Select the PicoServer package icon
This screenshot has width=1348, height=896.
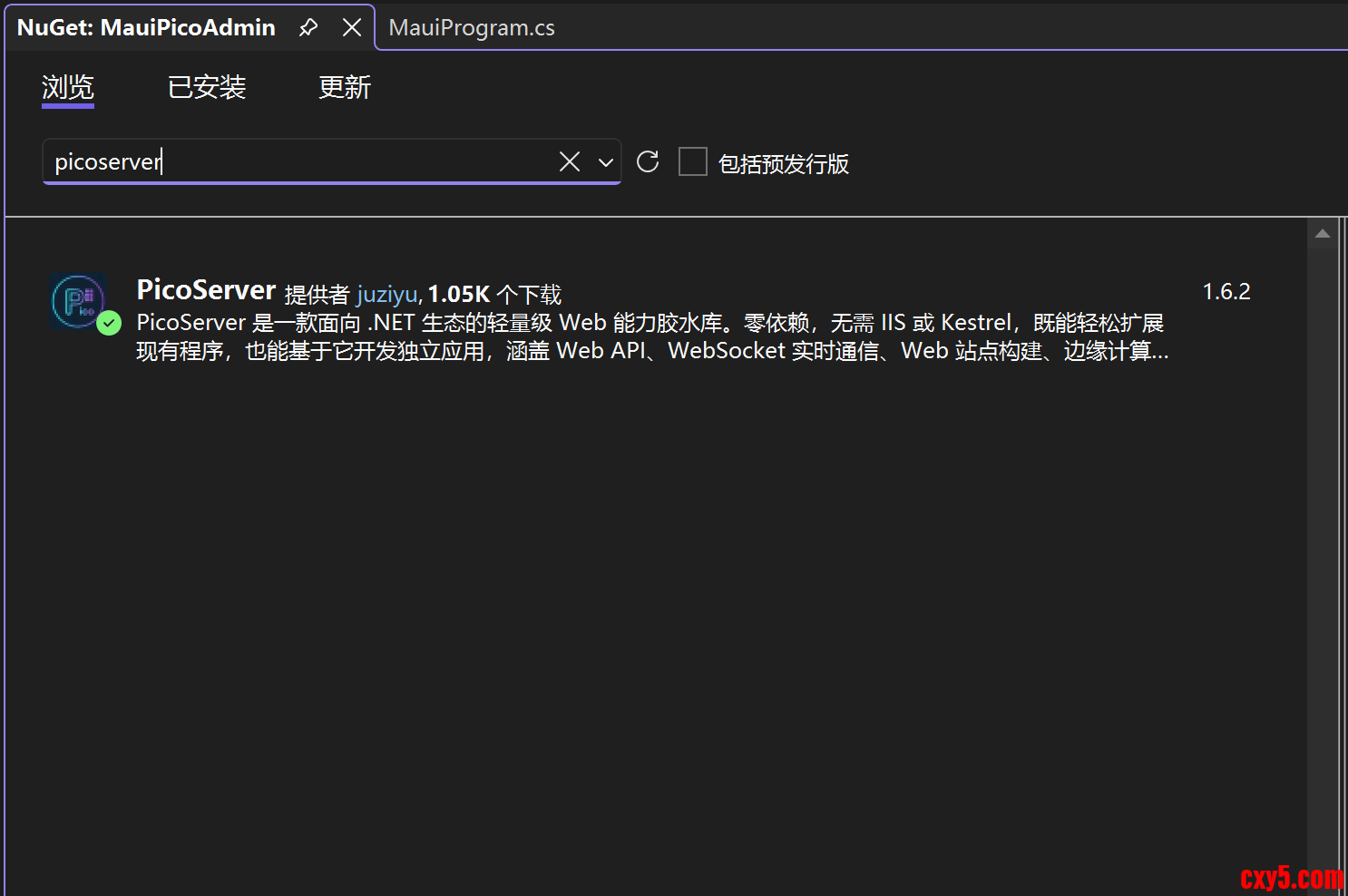pyautogui.click(x=79, y=300)
